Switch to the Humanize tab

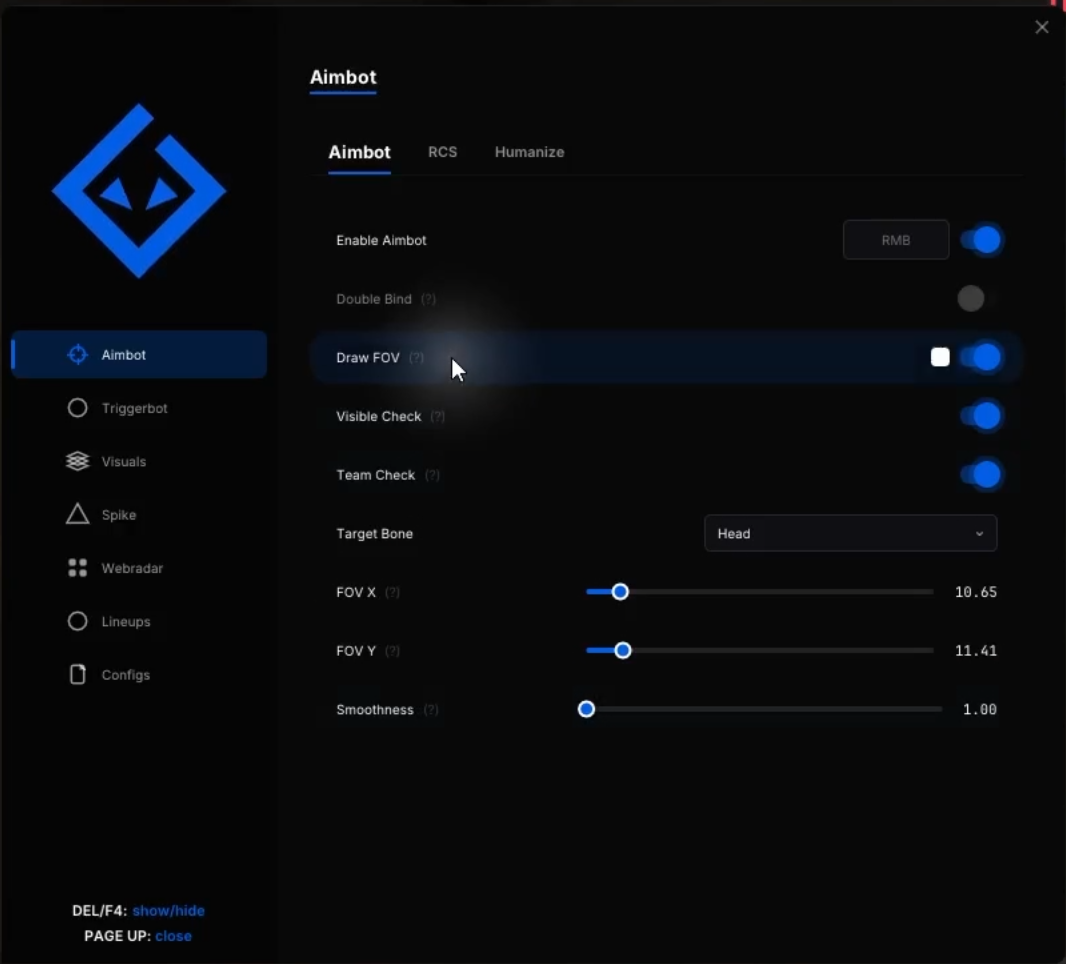pyautogui.click(x=530, y=152)
